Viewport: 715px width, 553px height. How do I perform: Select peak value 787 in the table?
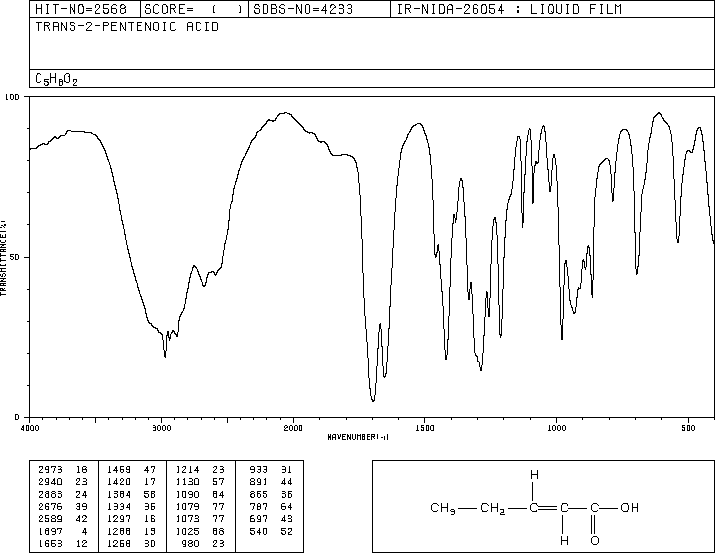tap(259, 506)
